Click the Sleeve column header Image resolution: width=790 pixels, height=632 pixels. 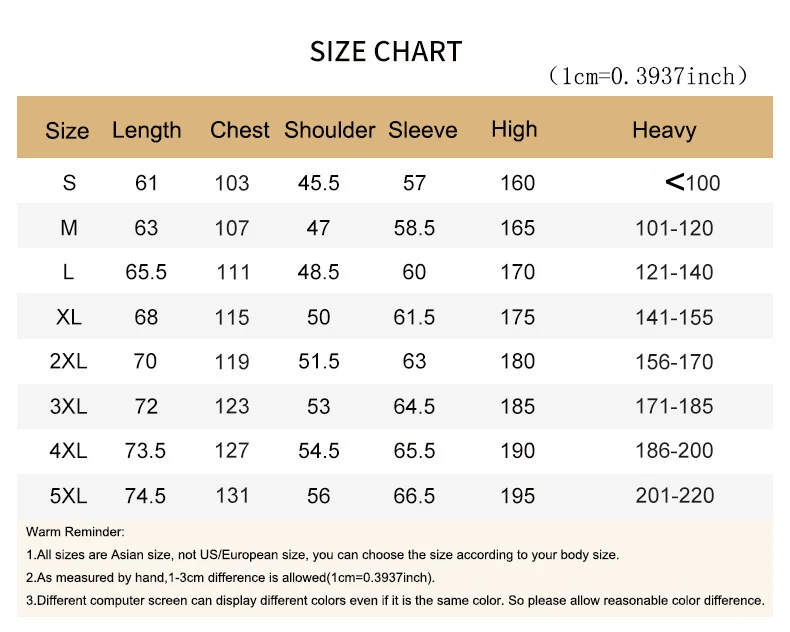tap(422, 130)
